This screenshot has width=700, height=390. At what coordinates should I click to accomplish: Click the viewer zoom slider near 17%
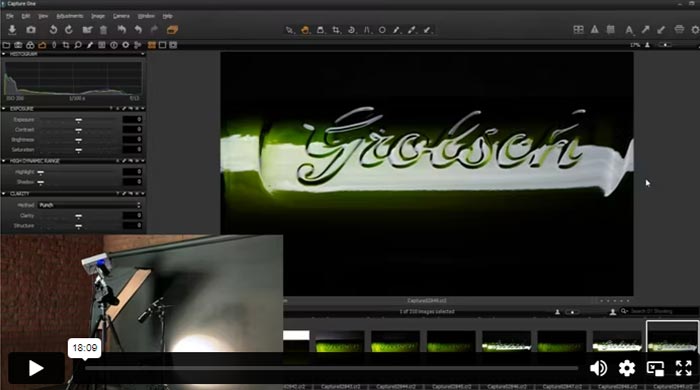click(665, 45)
